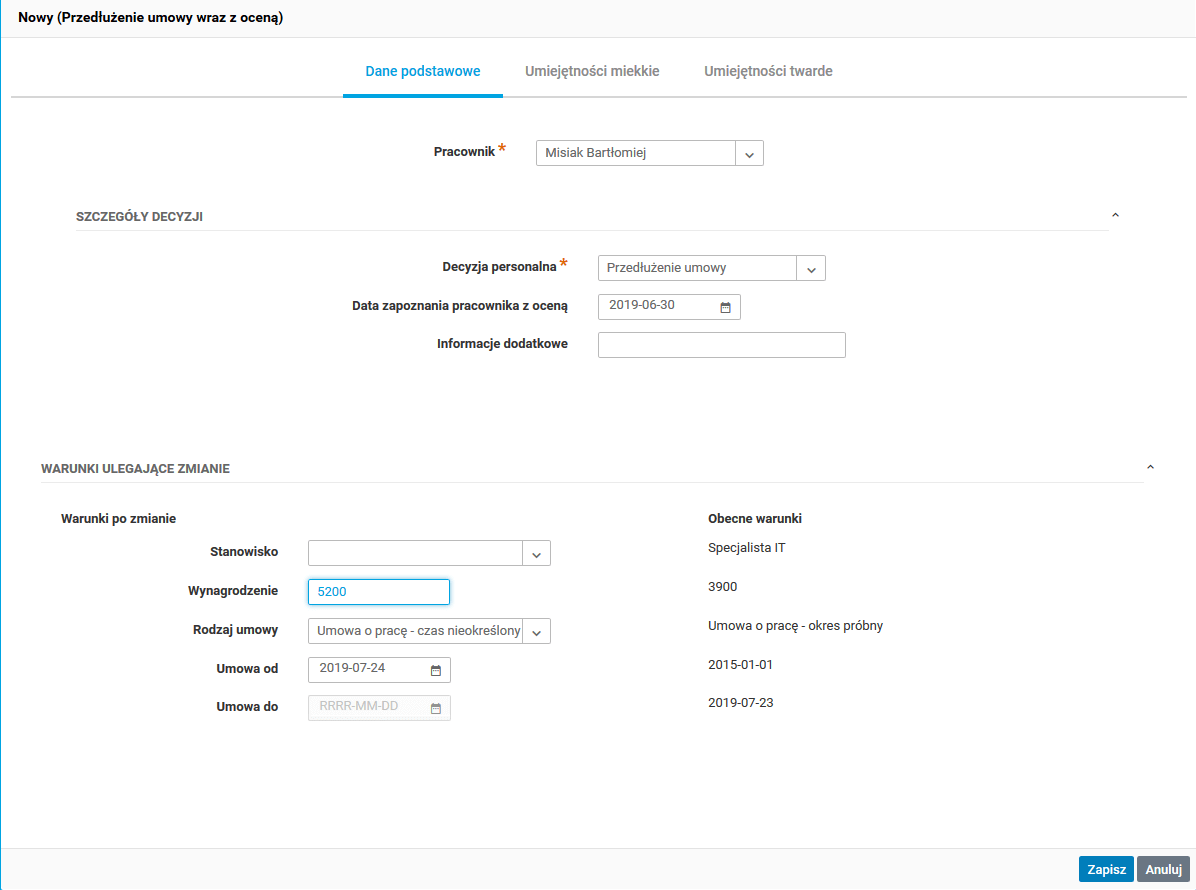
Task: Click the SZCZEGÓŁY DECYZJI section header
Action: (x=140, y=217)
